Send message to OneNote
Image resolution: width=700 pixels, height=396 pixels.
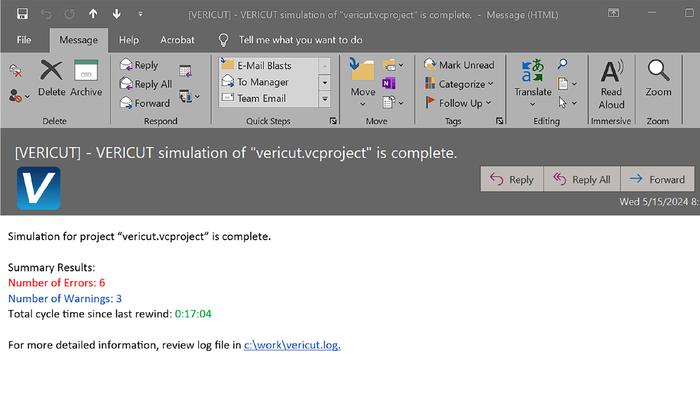click(389, 83)
